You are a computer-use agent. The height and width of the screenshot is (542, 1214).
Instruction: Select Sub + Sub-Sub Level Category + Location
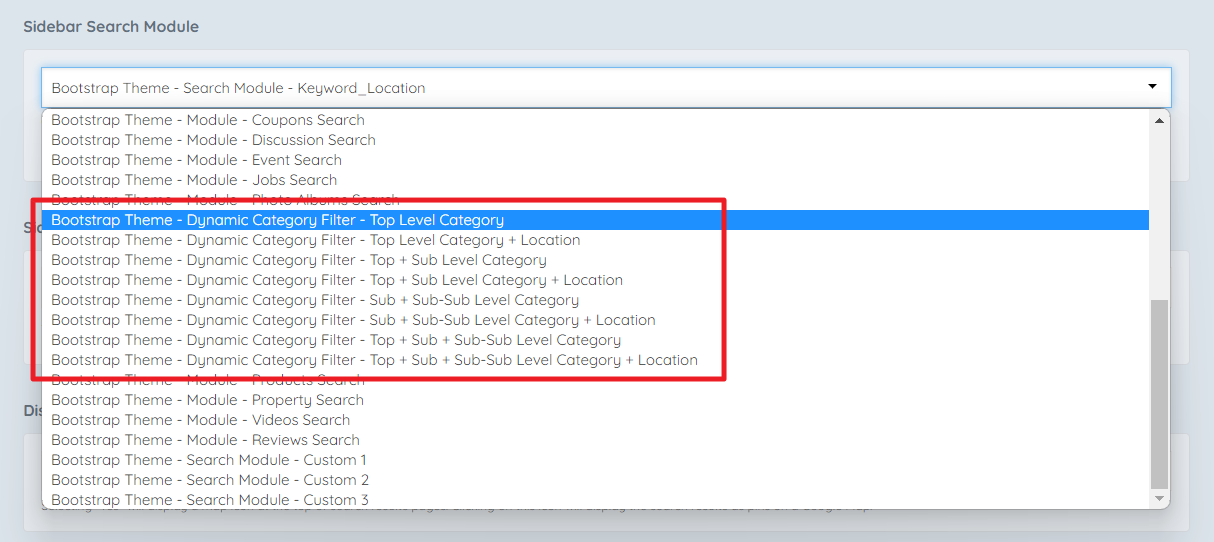click(596, 320)
